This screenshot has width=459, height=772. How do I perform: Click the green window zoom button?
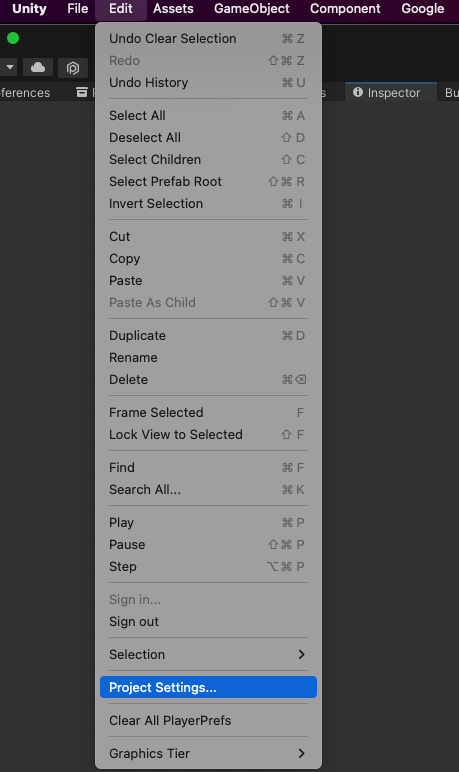pos(13,38)
